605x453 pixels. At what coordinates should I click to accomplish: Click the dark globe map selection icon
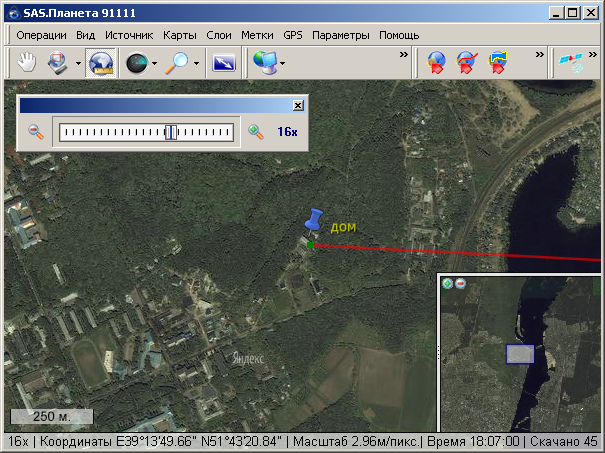(136, 63)
